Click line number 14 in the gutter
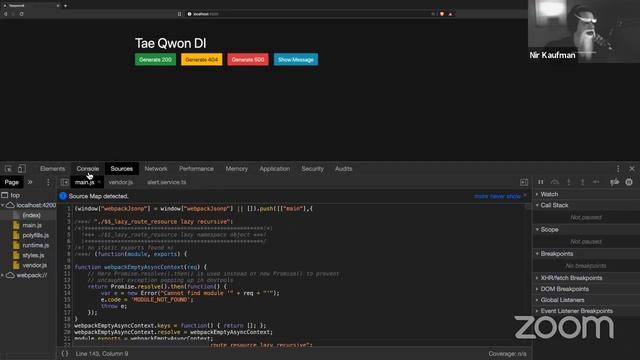This screenshot has width=640, height=360. click(68, 293)
